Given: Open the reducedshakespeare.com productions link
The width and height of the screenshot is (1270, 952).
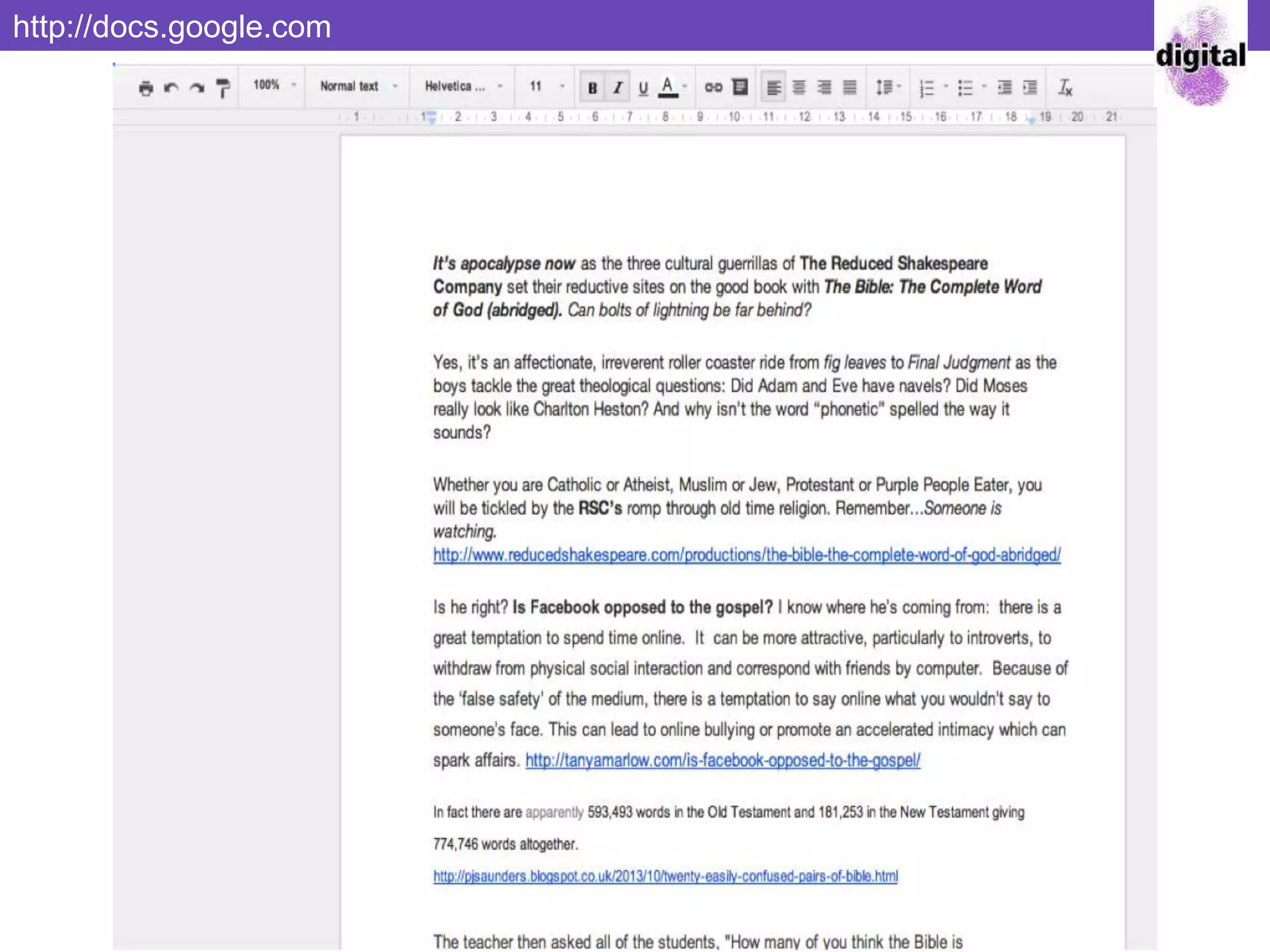Looking at the screenshot, I should click(x=747, y=555).
